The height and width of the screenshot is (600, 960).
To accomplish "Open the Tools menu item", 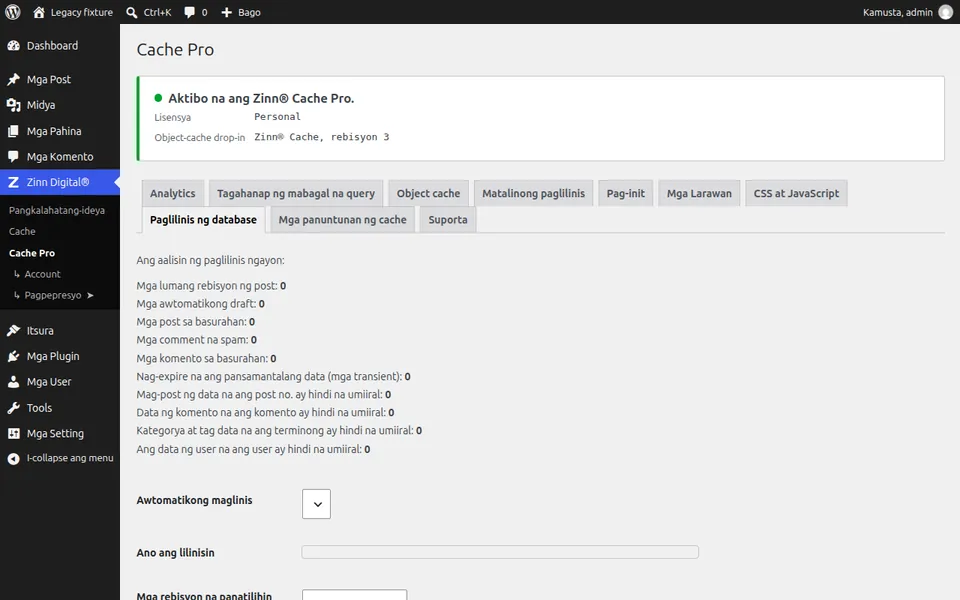I will pyautogui.click(x=60, y=408).
